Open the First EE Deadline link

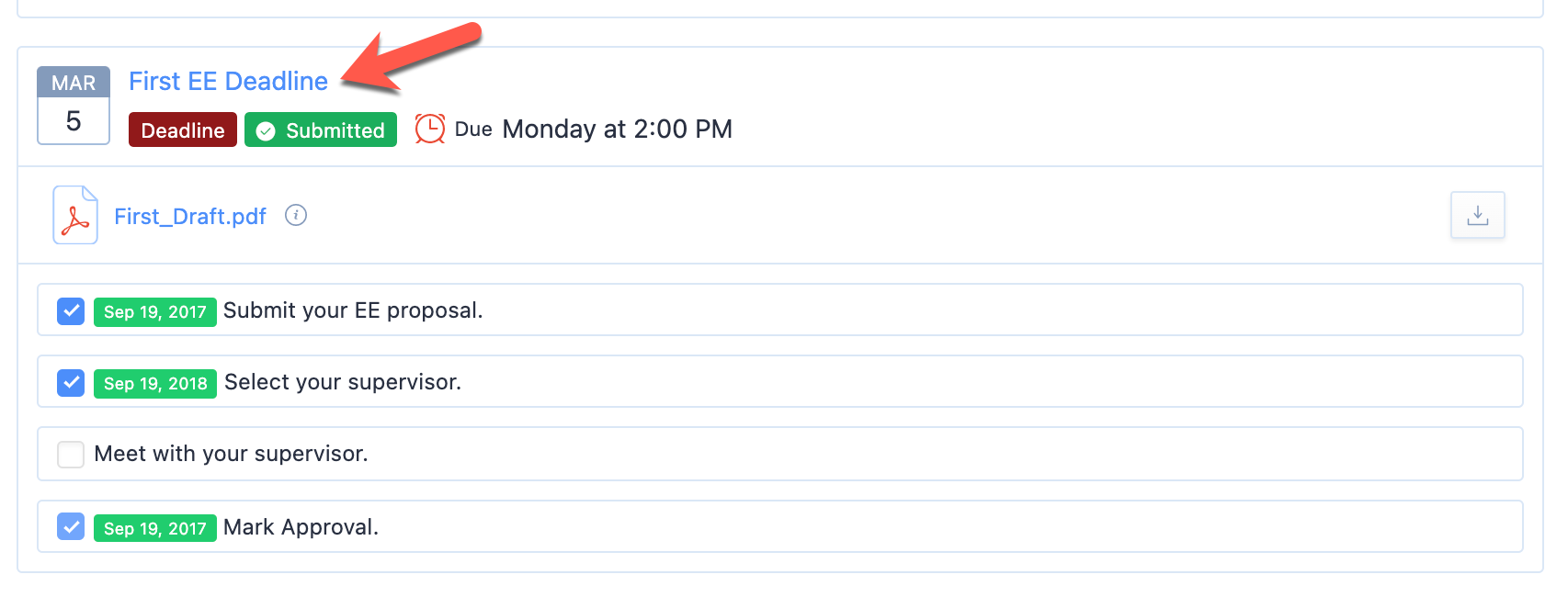(228, 82)
